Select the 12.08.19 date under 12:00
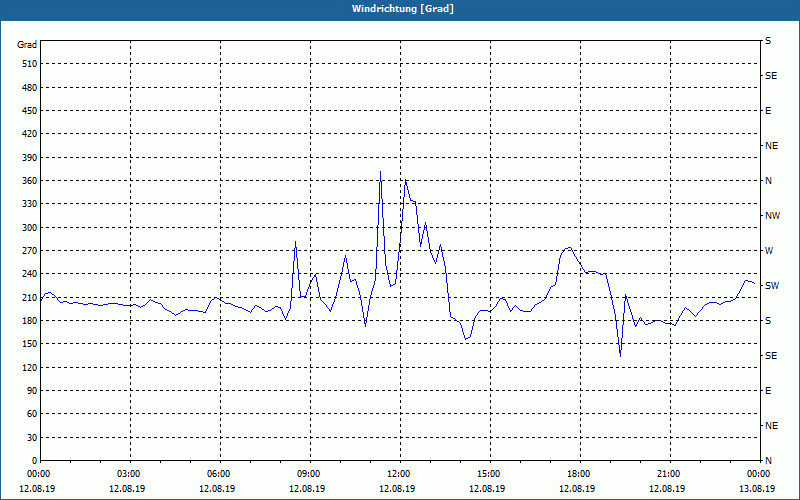Image resolution: width=800 pixels, height=500 pixels. coord(397,488)
